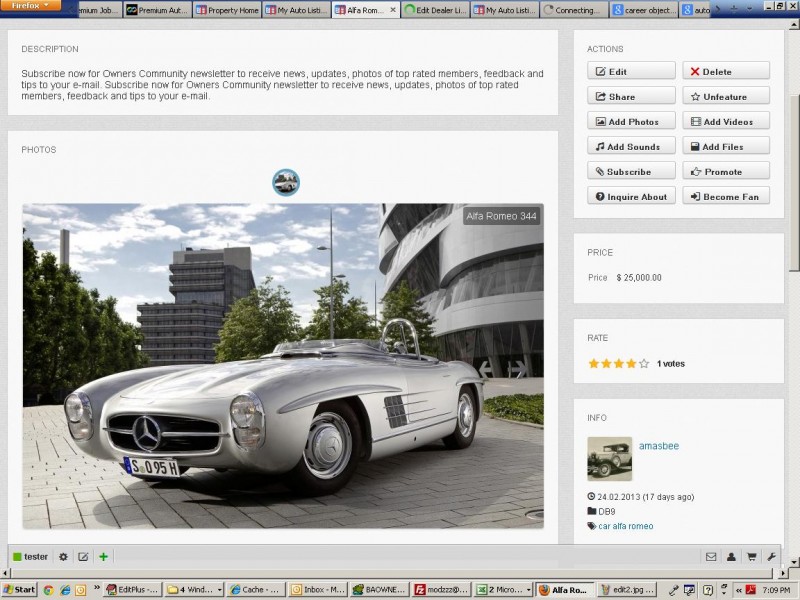
Task: Rate listing three stars
Action: (619, 363)
